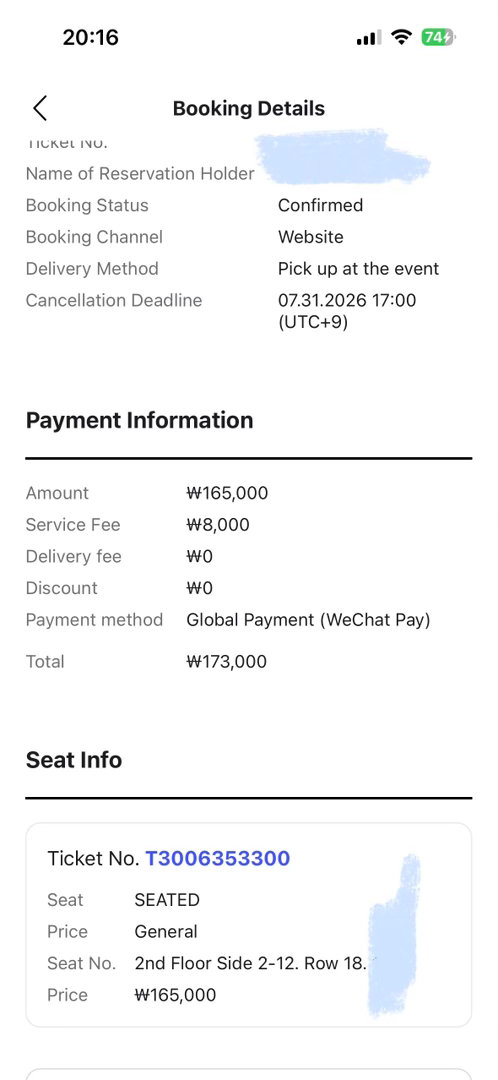Image resolution: width=498 pixels, height=1080 pixels.
Task: Tap the ₩165,000 amount in Payment Information
Action: [227, 493]
